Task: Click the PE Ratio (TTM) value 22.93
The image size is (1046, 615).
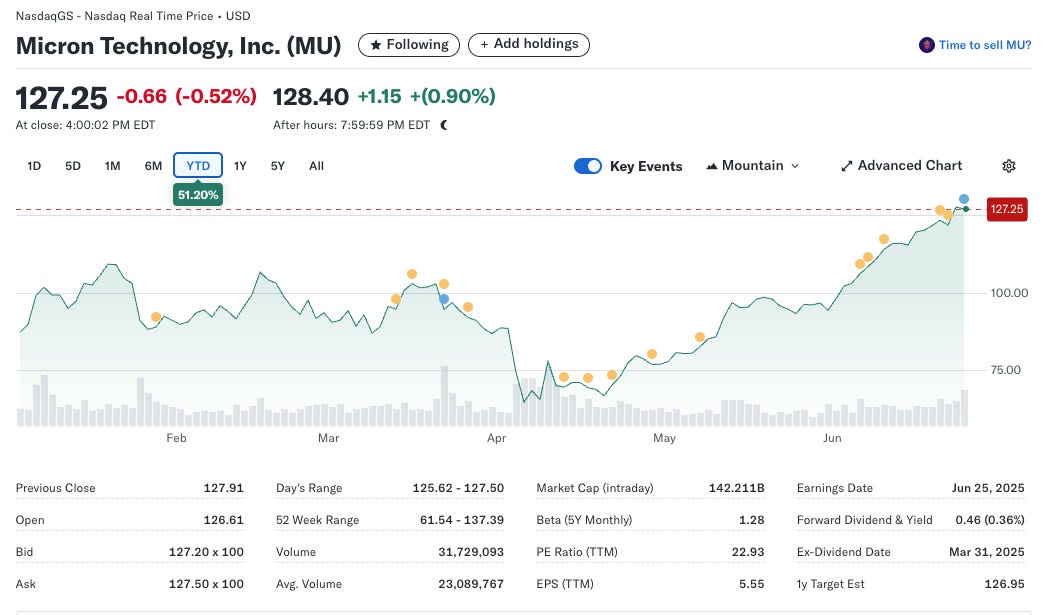Action: [748, 552]
